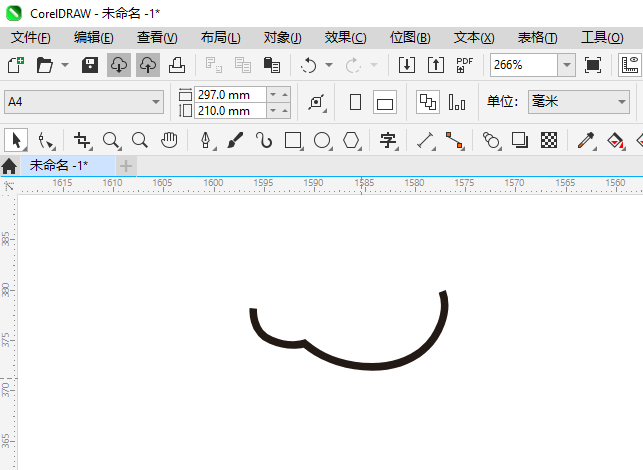Image resolution: width=643 pixels, height=470 pixels.
Task: Create a new document icon
Action: pos(16,65)
